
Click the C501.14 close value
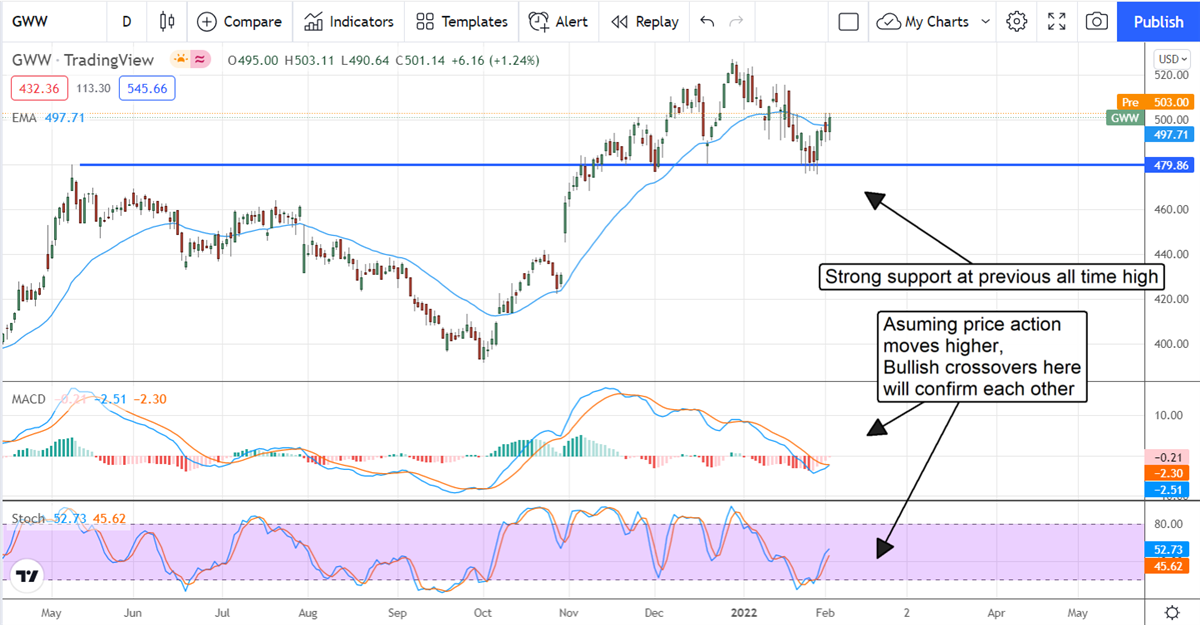pos(422,60)
